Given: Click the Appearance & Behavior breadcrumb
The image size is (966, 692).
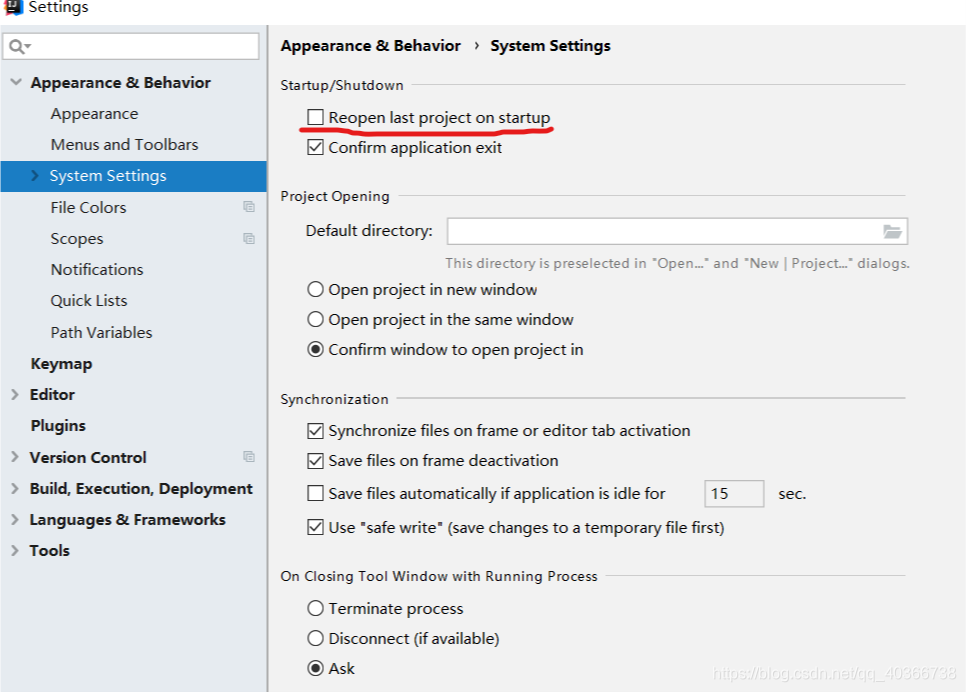Looking at the screenshot, I should point(370,46).
